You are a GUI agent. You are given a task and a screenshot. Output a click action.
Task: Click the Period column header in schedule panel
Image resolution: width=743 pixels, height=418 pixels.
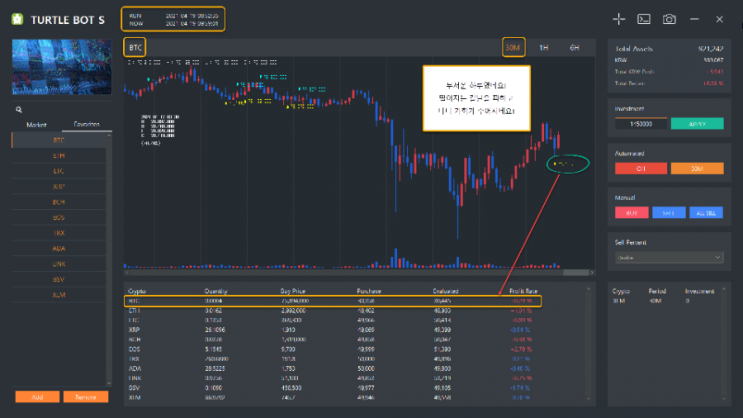pos(657,291)
